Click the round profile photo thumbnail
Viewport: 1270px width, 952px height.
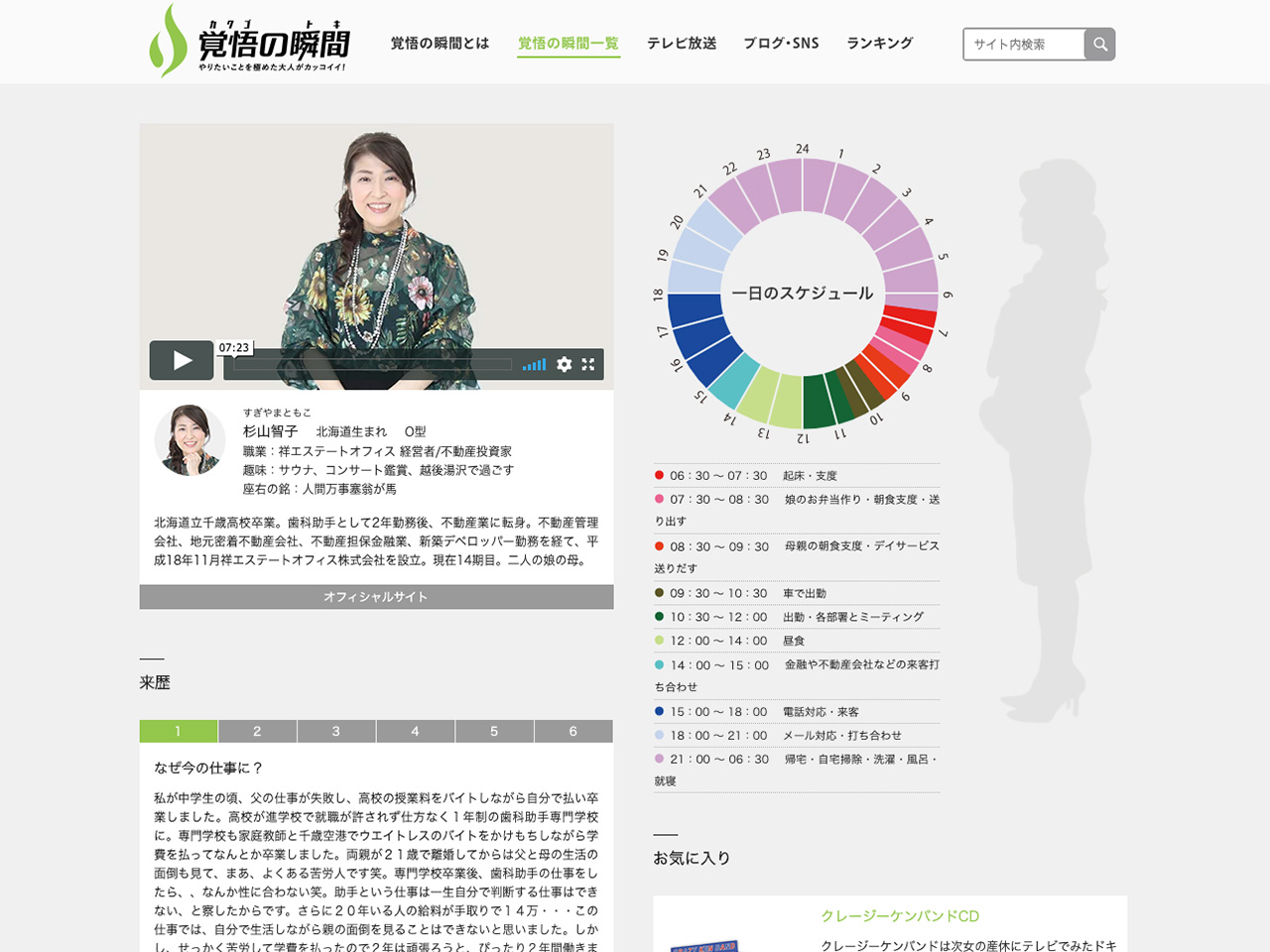pos(190,439)
